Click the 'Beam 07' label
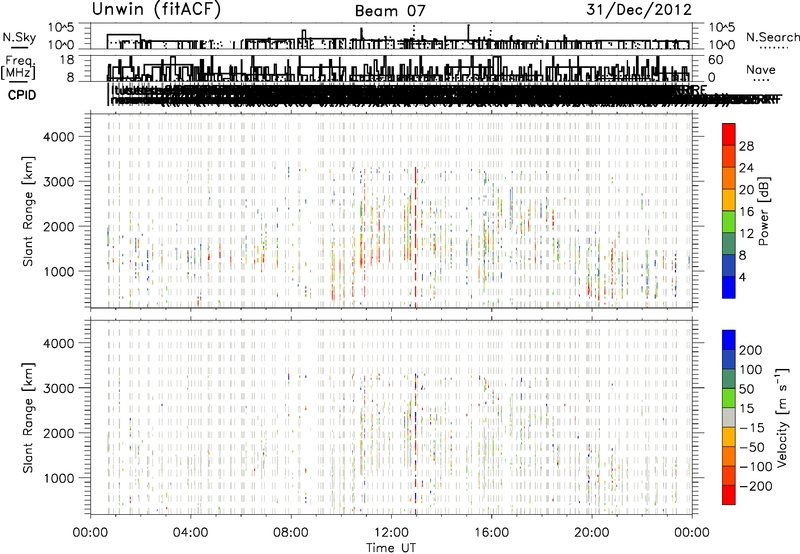The image size is (800, 554). [390, 11]
